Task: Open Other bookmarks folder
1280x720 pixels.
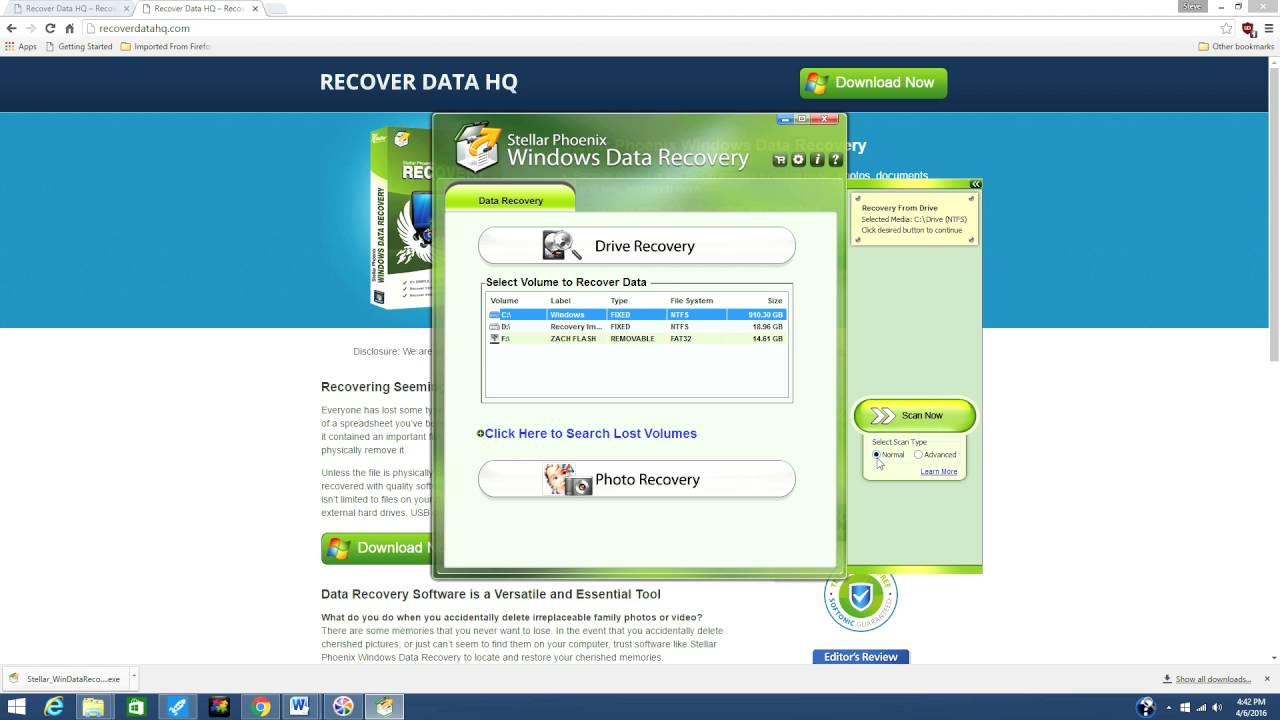Action: pos(1236,46)
